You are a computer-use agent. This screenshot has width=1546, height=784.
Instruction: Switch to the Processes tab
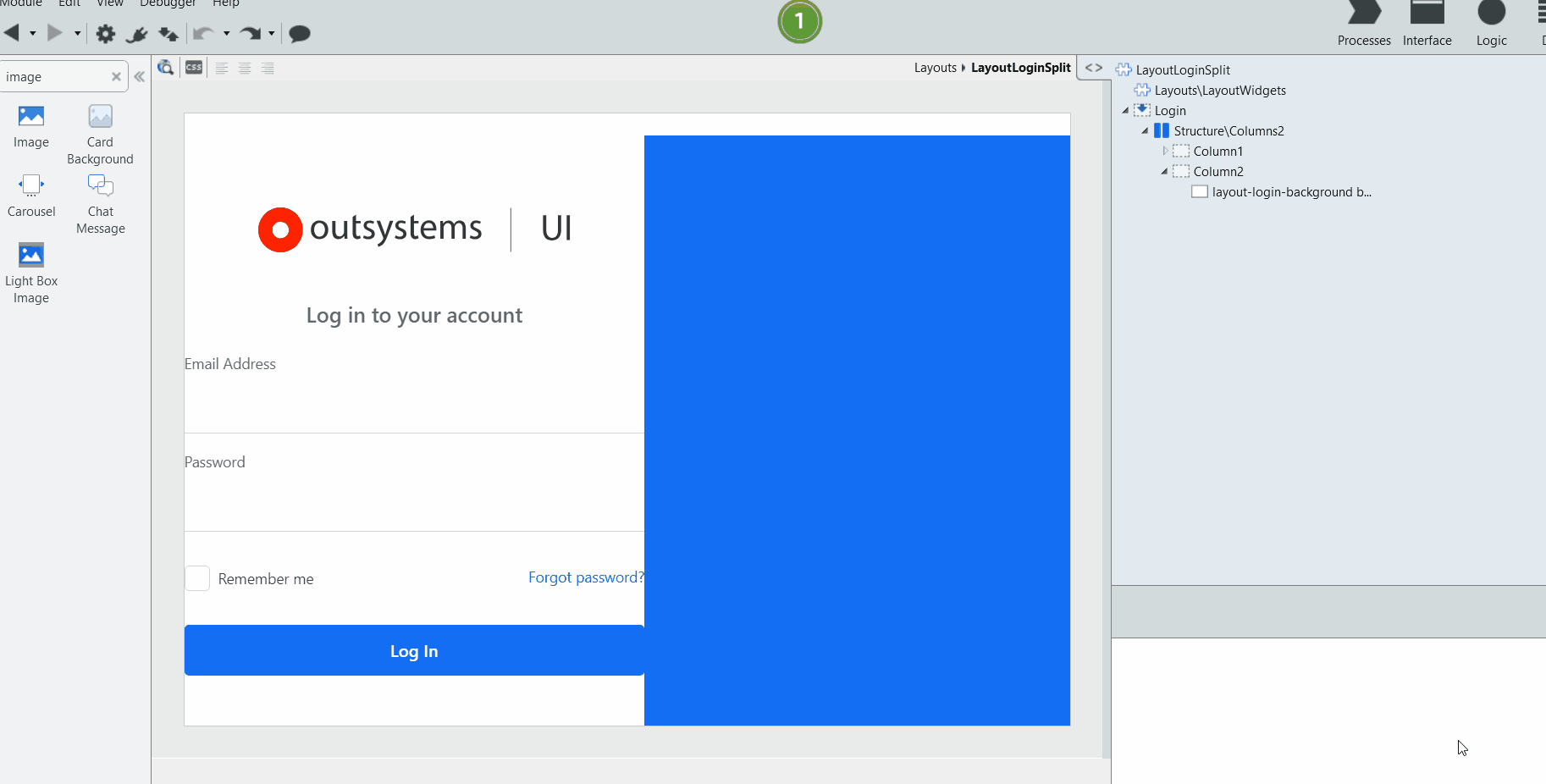click(1364, 23)
